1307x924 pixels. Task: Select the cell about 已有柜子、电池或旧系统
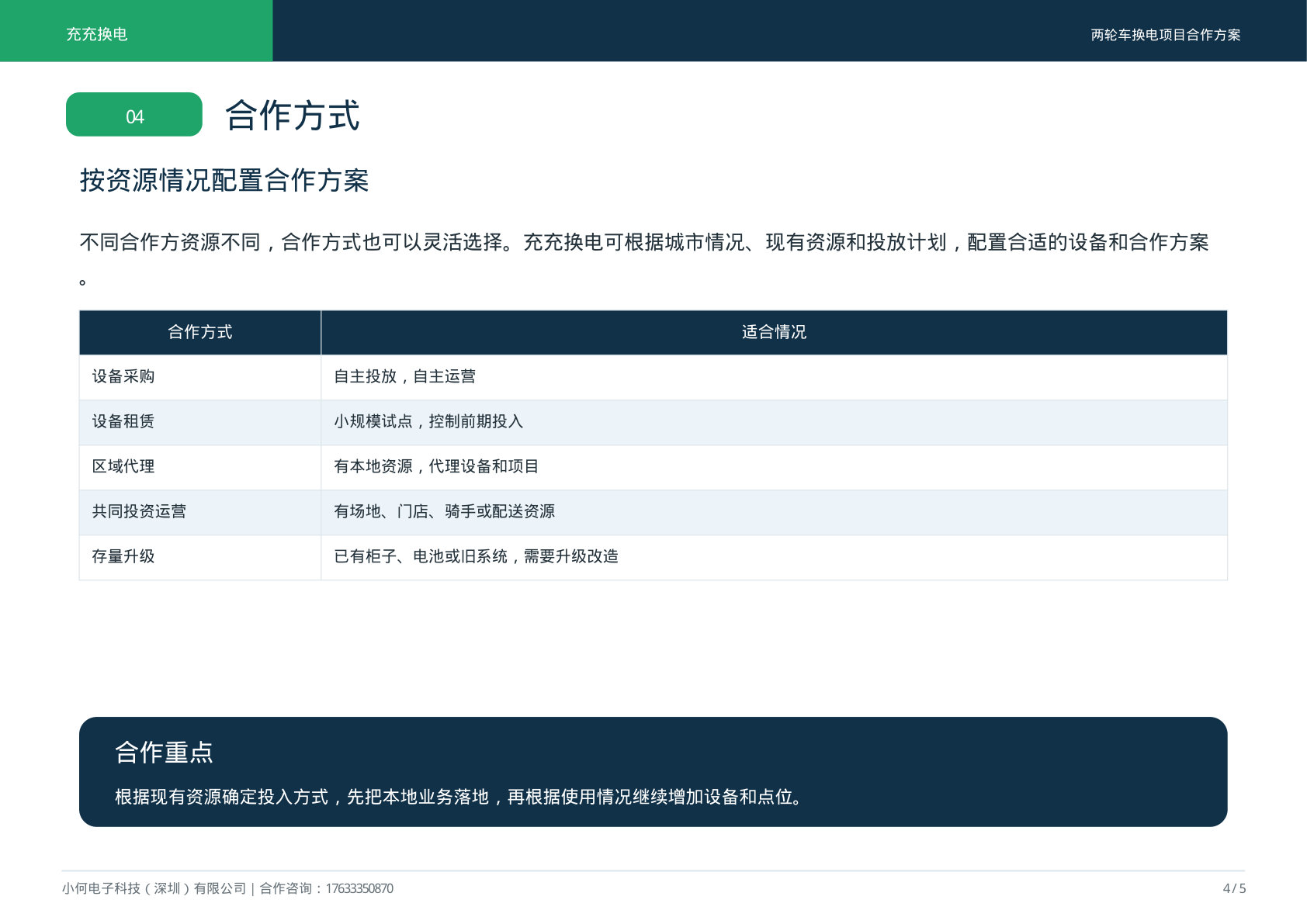pyautogui.click(x=774, y=557)
